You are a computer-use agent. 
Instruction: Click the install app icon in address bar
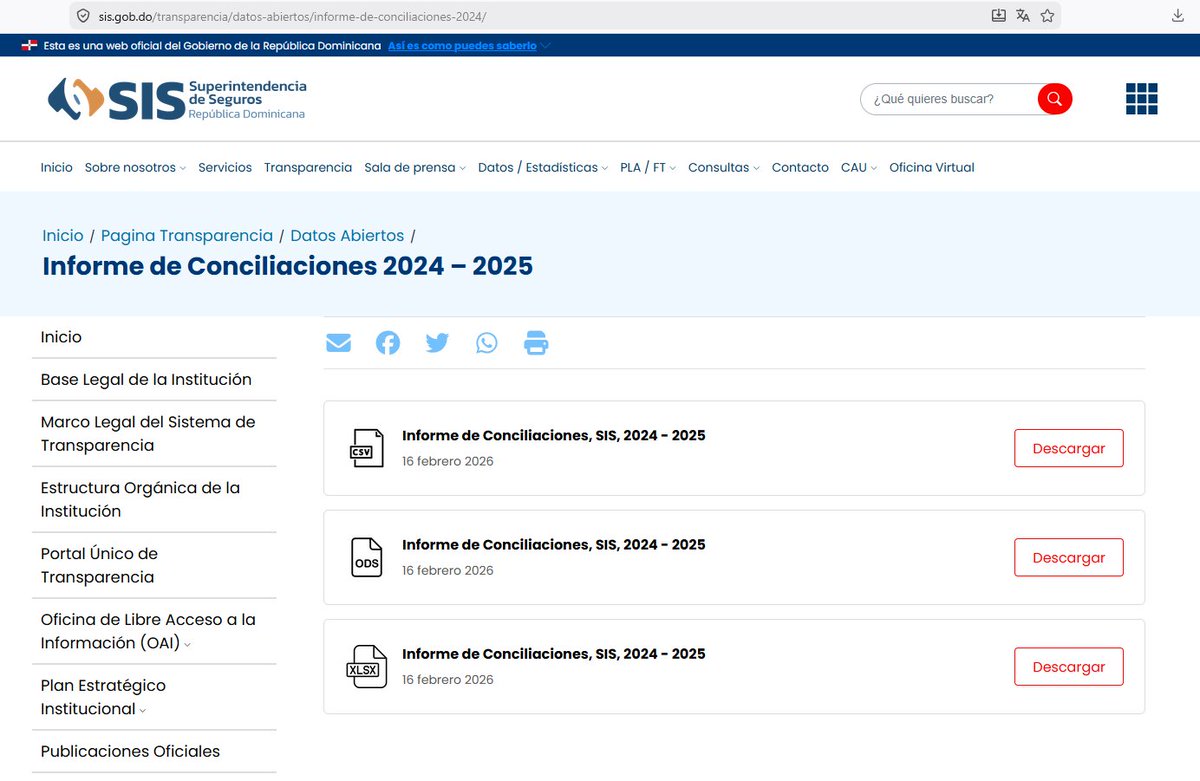999,15
